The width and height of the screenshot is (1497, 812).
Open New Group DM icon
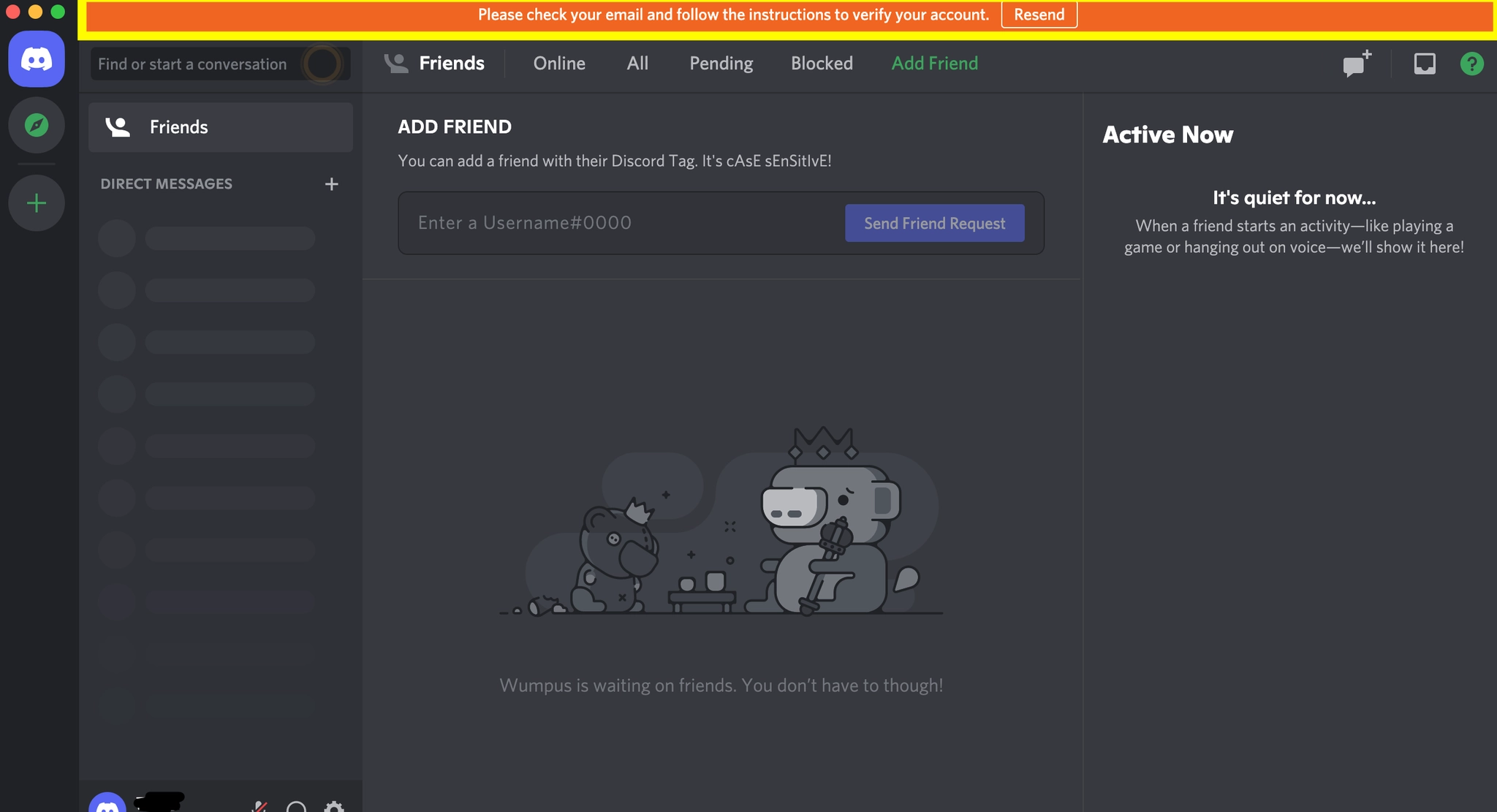1357,64
